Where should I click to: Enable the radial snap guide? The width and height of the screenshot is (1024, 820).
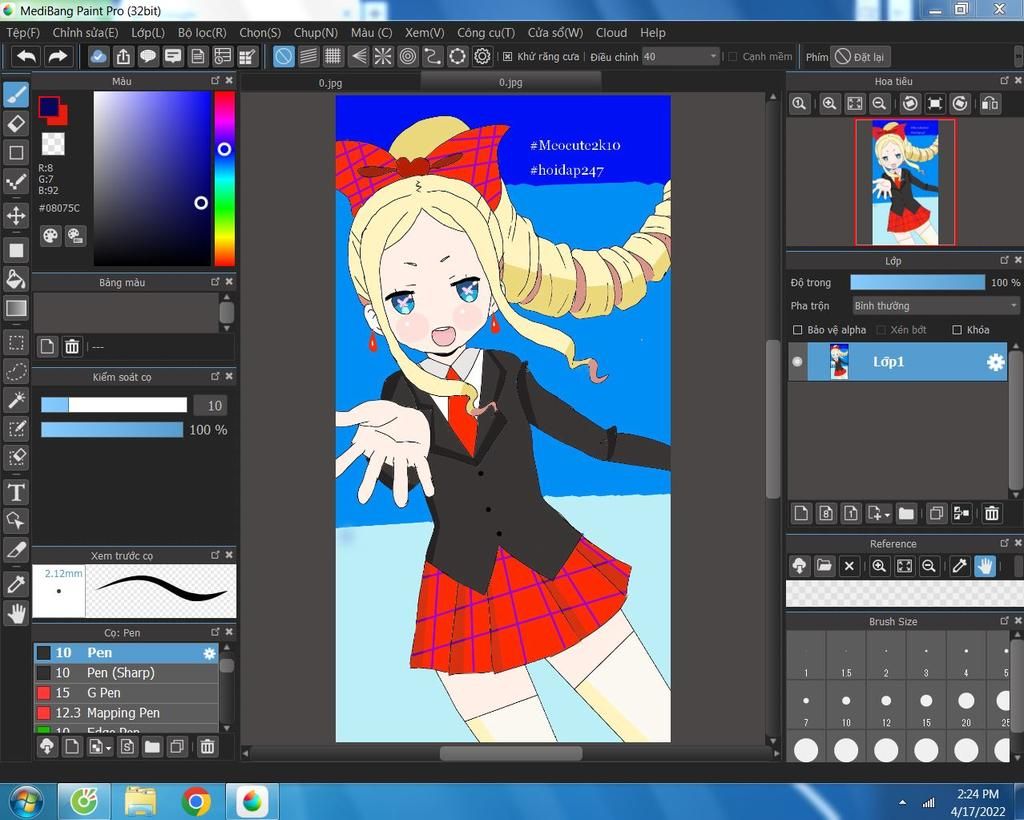(383, 57)
